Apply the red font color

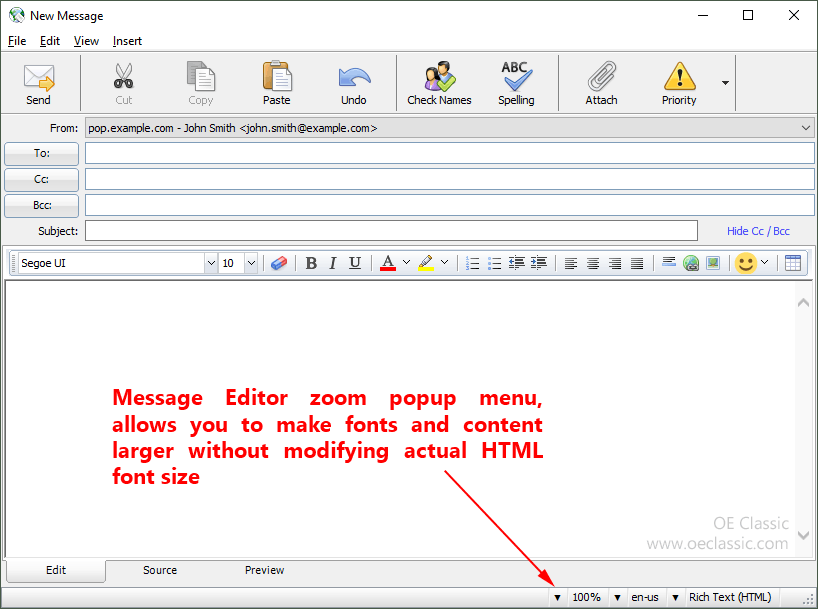tap(388, 263)
